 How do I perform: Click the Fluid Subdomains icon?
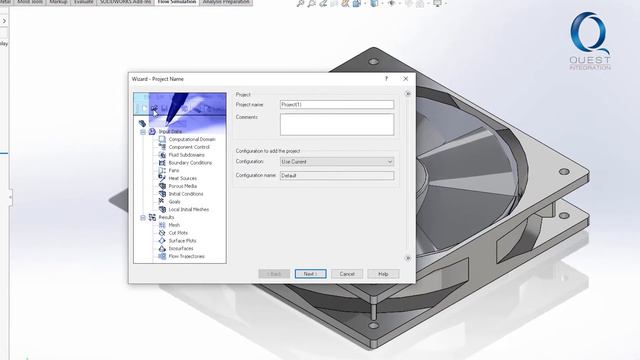162,155
